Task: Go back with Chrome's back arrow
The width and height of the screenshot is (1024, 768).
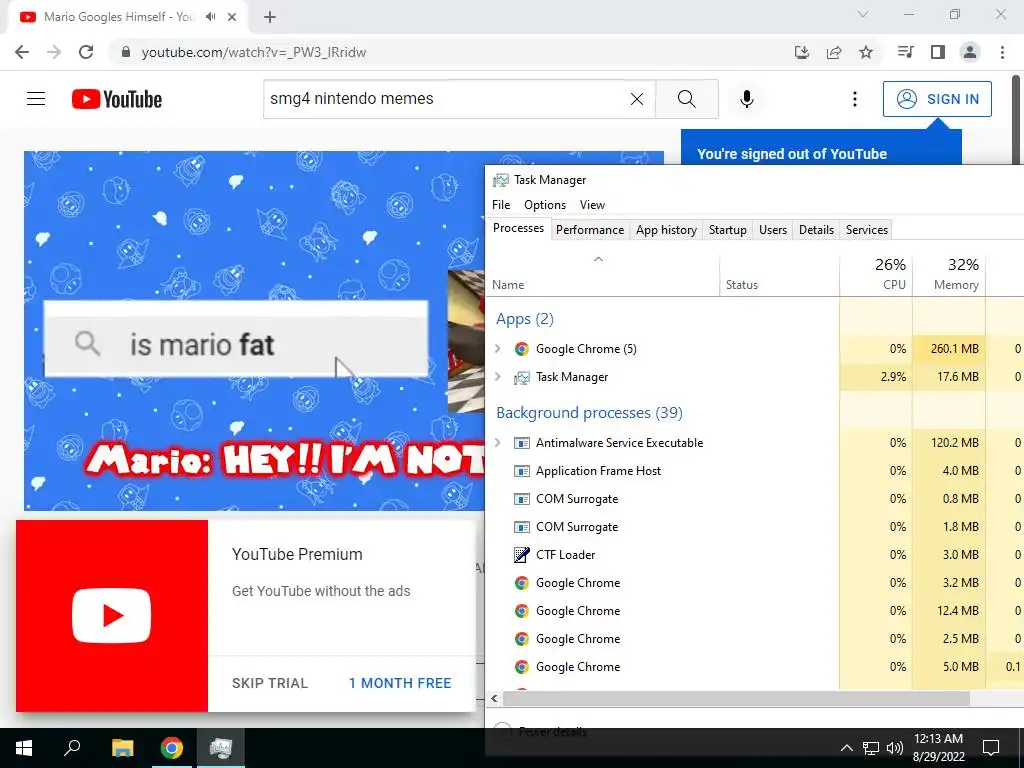Action: click(22, 52)
